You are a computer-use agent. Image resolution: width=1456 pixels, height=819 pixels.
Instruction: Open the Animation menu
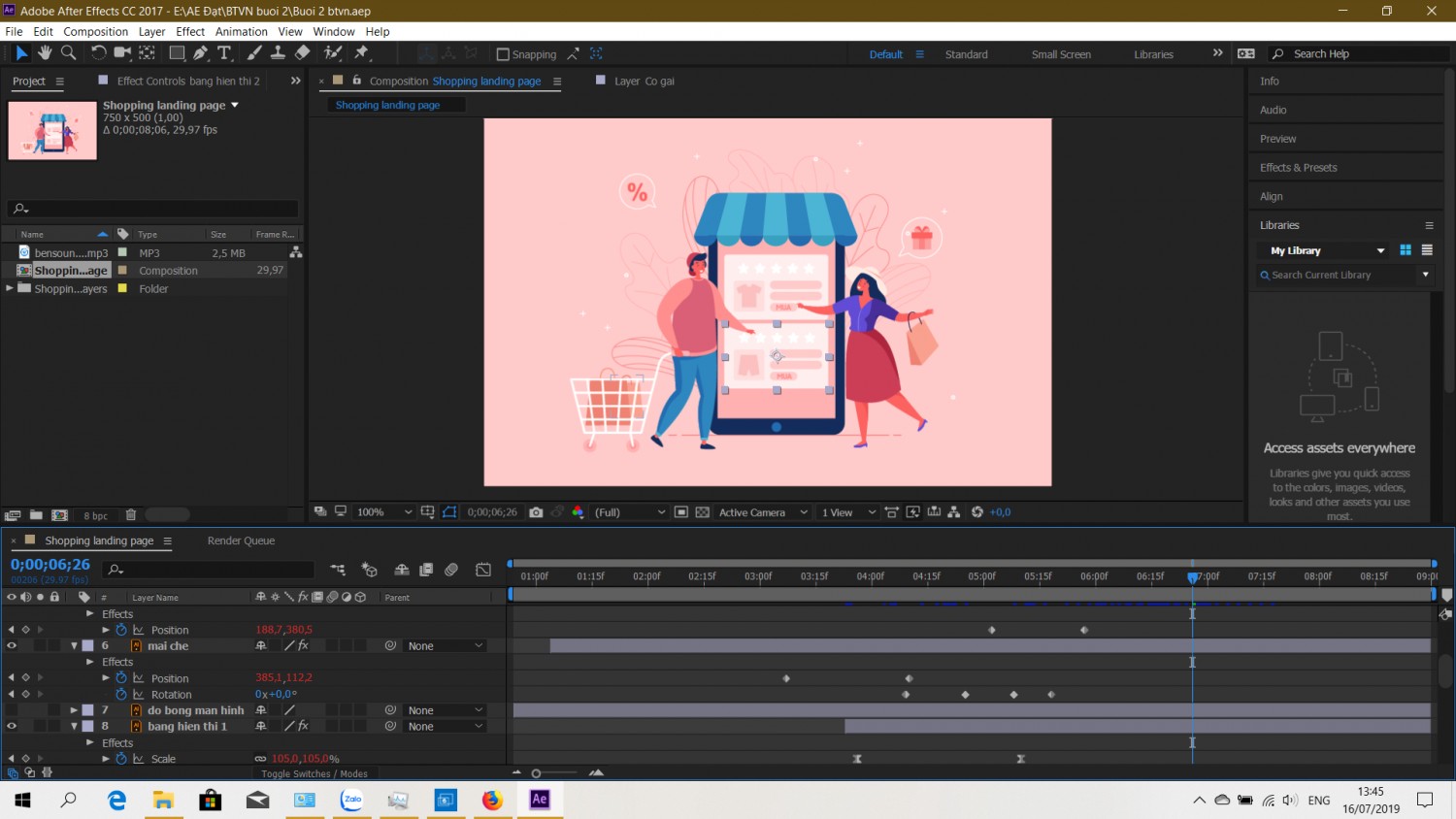pos(241,31)
